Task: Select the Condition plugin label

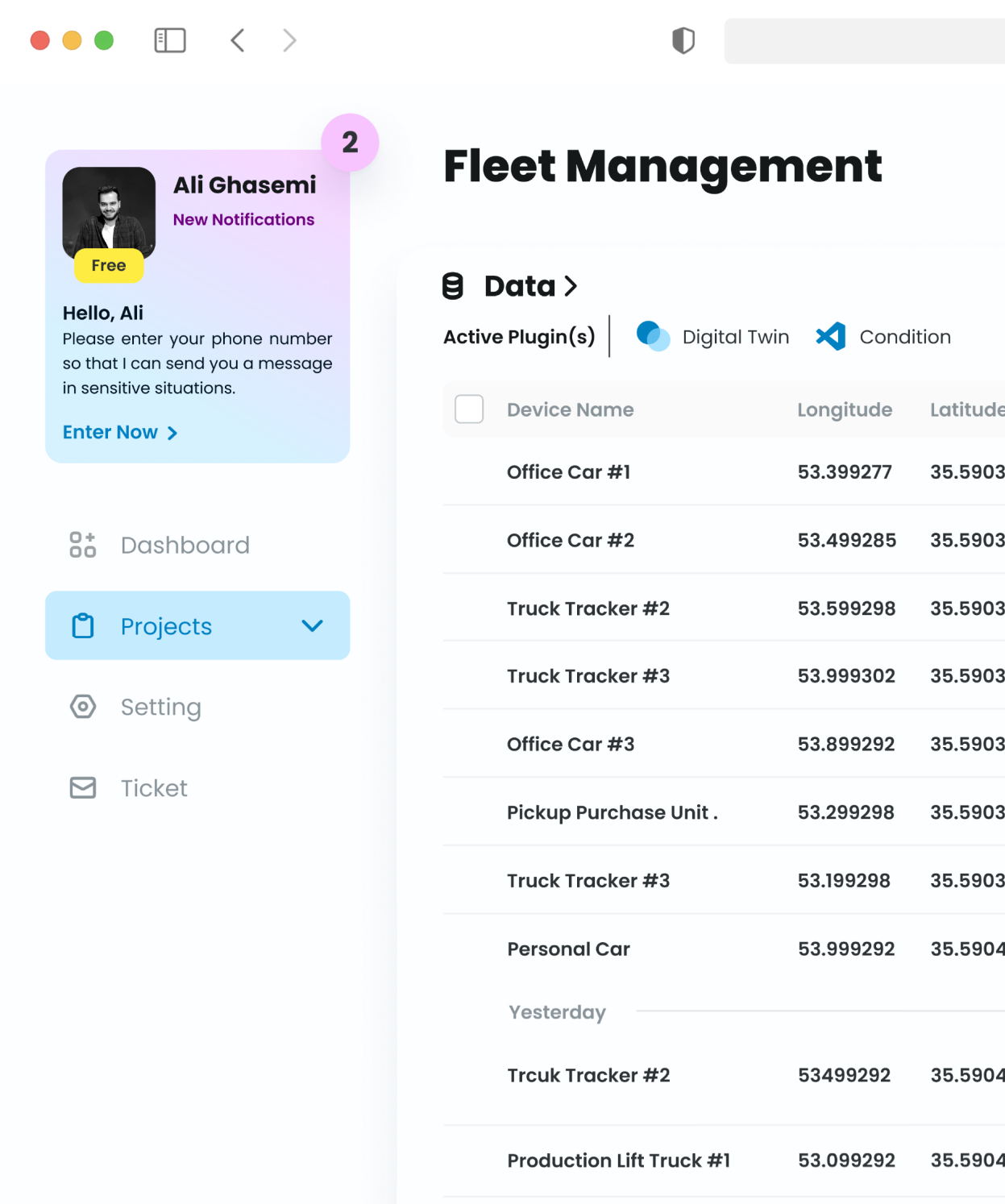Action: pyautogui.click(x=905, y=337)
